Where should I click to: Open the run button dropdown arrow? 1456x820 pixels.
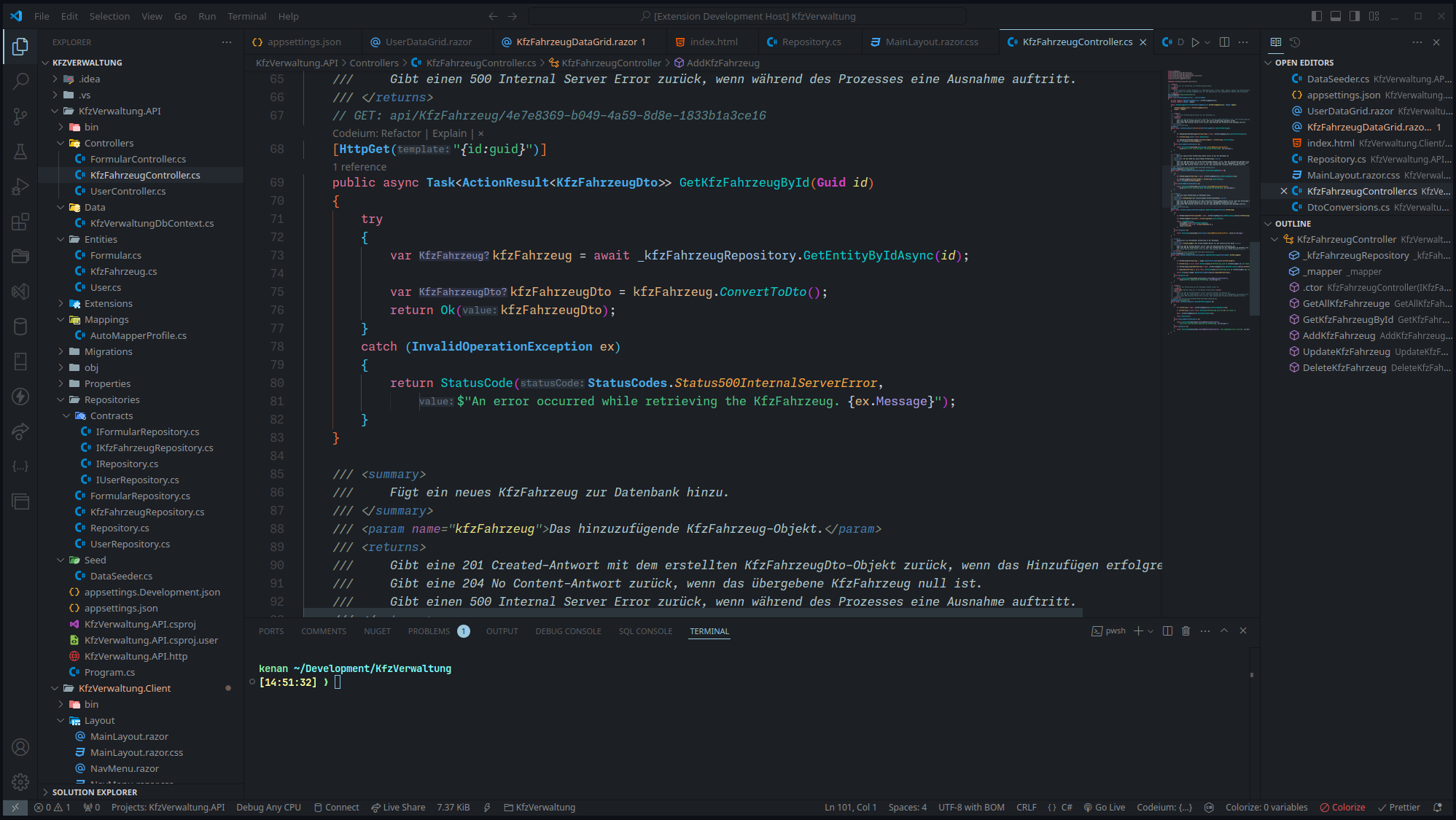tap(1208, 42)
